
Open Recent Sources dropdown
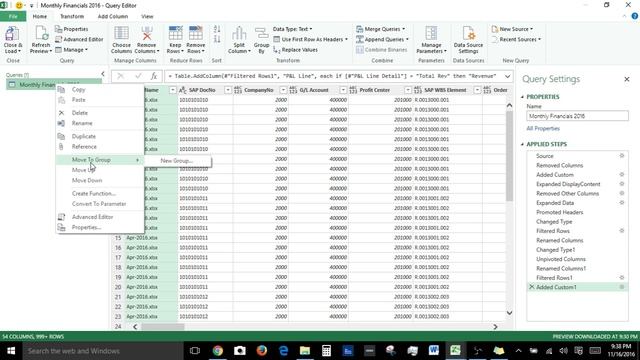click(516, 39)
